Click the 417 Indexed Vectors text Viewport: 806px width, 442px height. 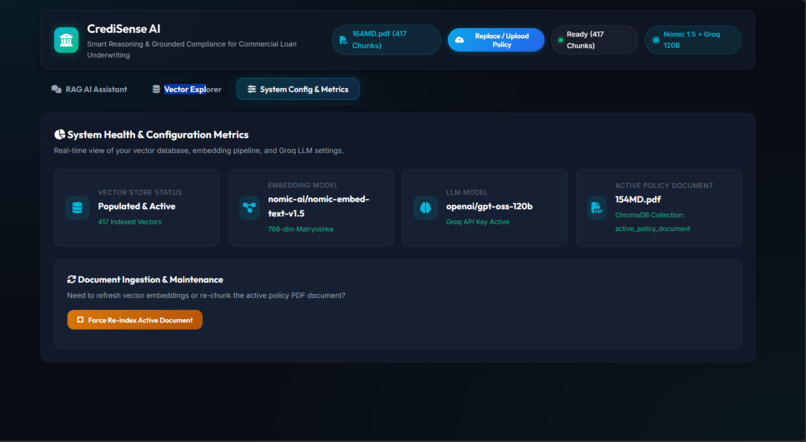[130, 222]
